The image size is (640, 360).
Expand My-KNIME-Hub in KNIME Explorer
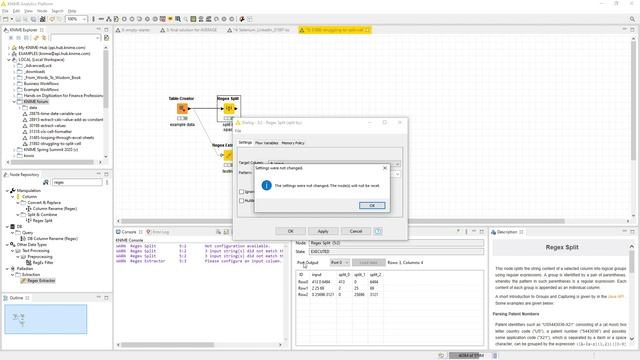(x=9, y=48)
